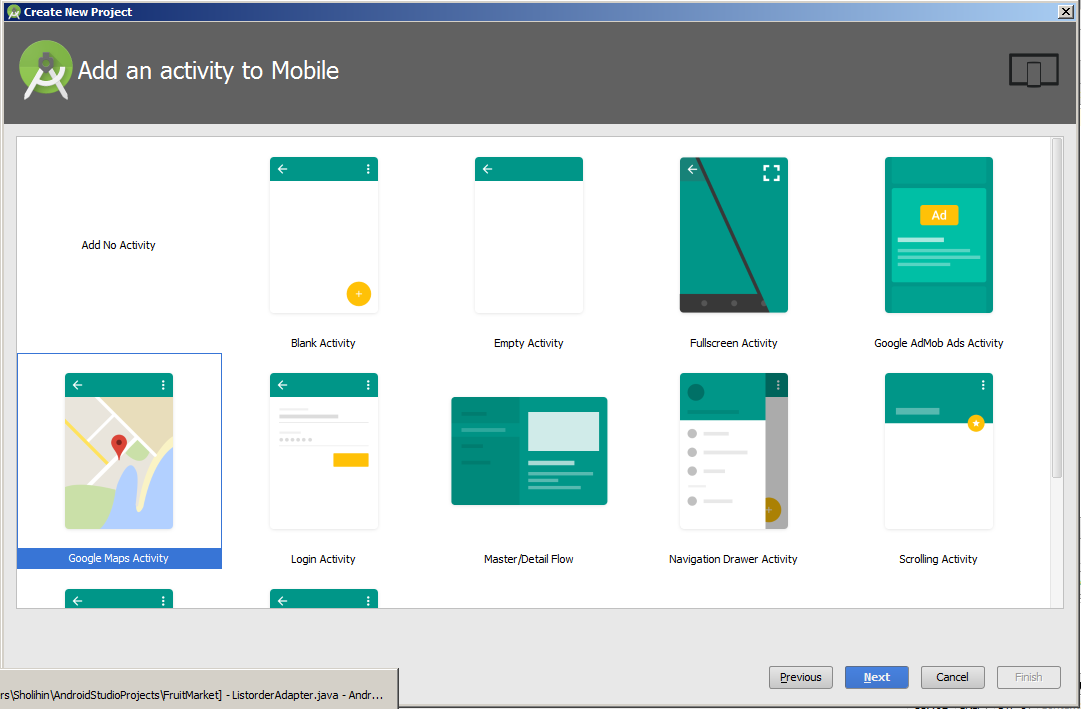Click the overflow dots on Google Maps thumbnail

coord(163,385)
